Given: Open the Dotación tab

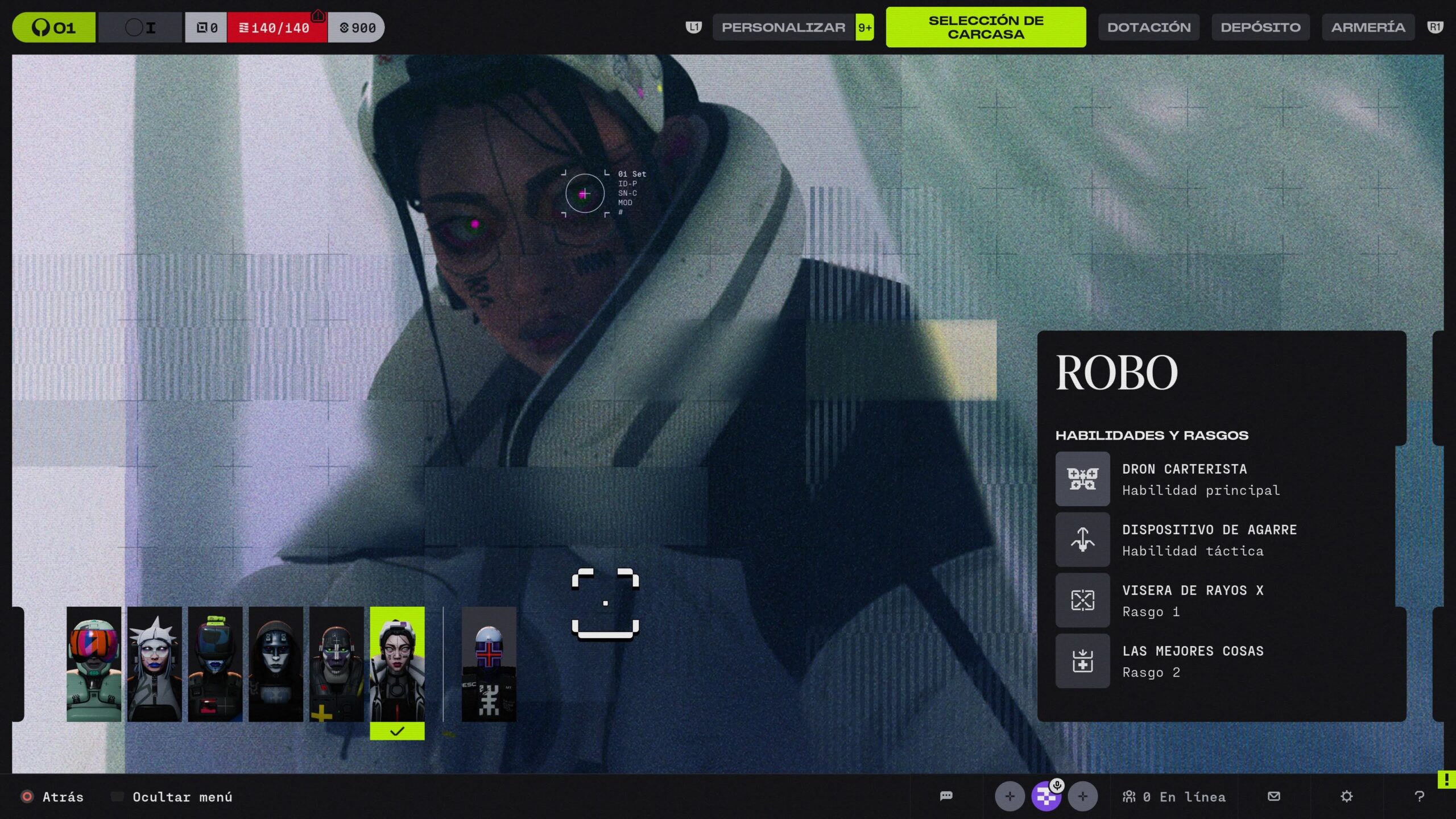Looking at the screenshot, I should [1148, 27].
